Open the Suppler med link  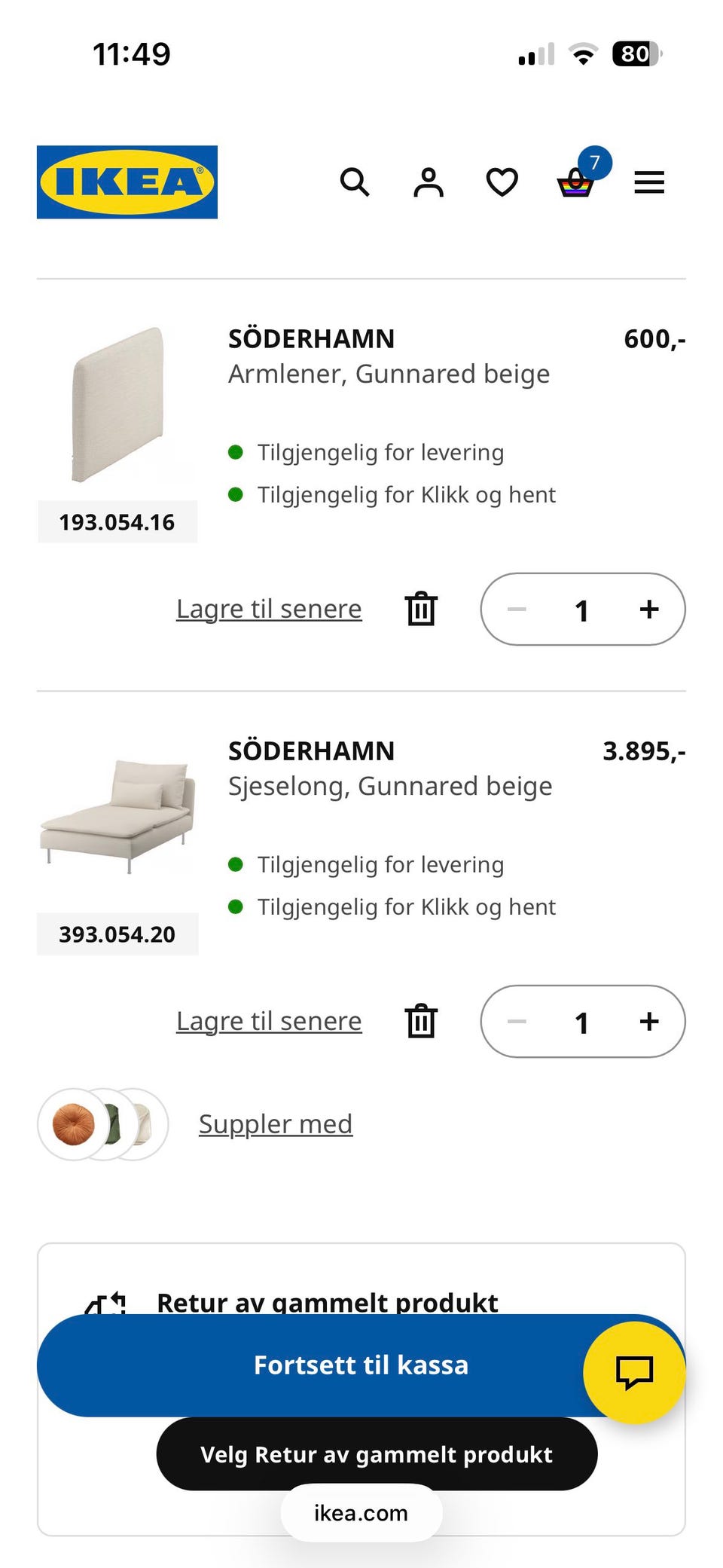click(x=276, y=1124)
